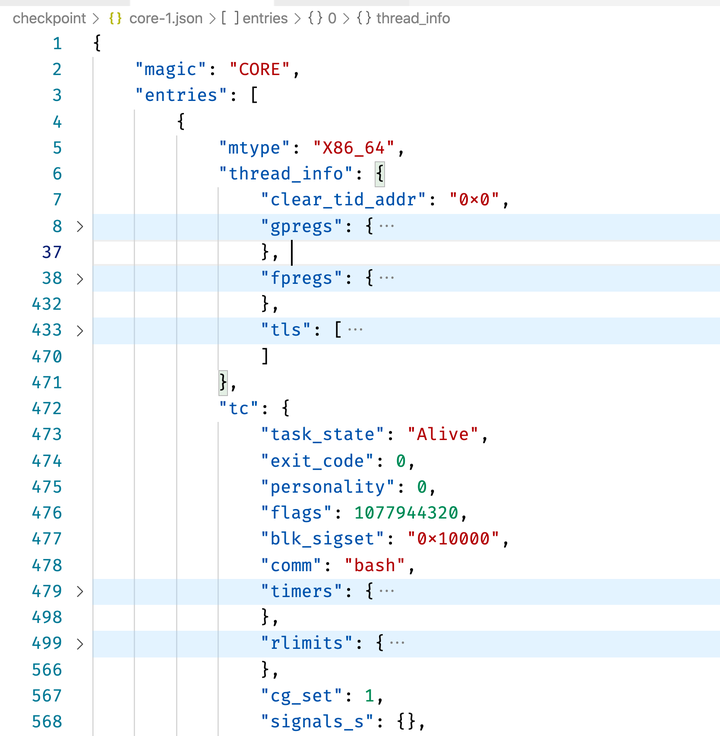Click the flags value 1077944320
This screenshot has width=720, height=736.
coord(406,513)
